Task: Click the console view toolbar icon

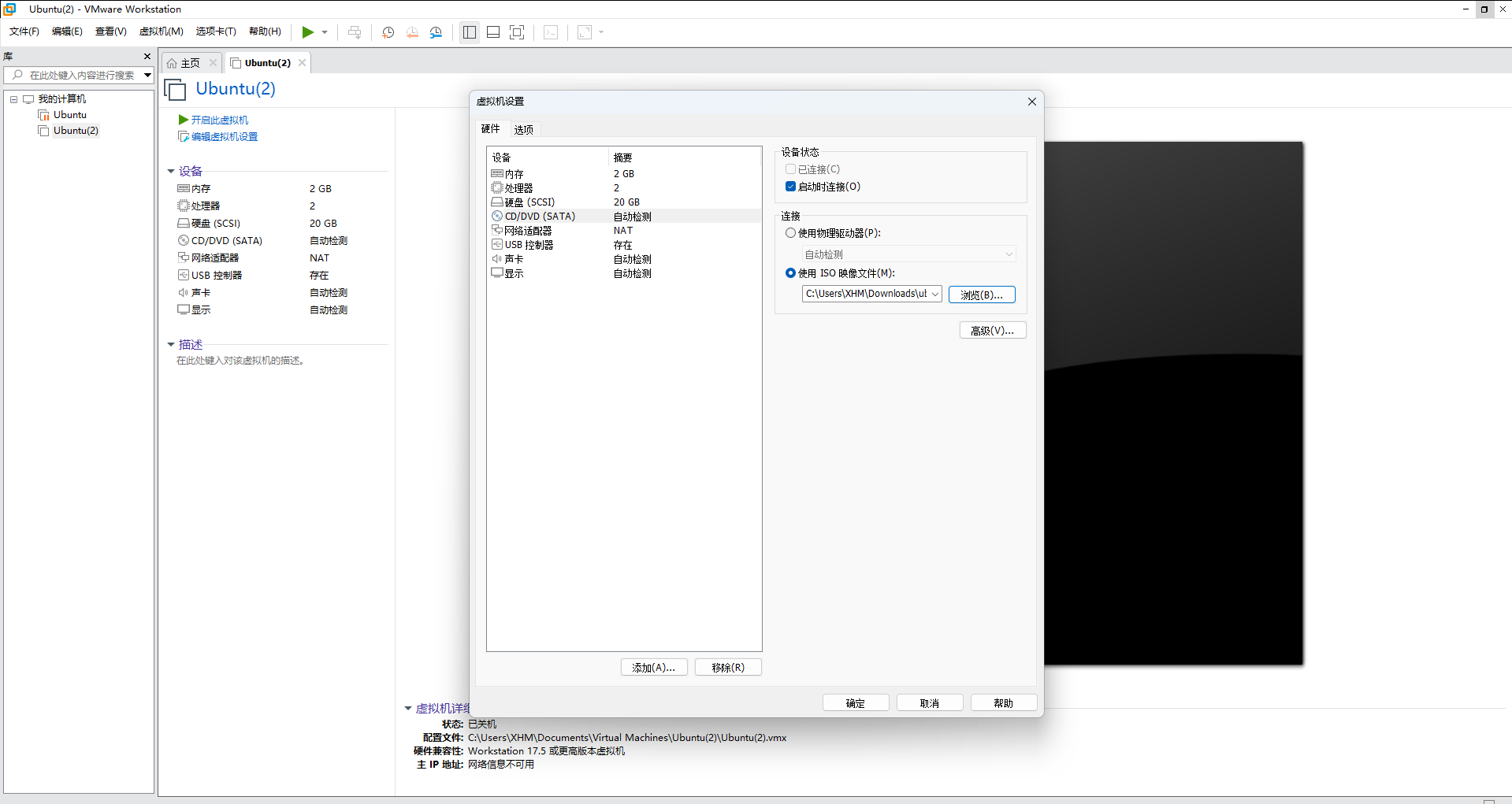Action: point(551,32)
